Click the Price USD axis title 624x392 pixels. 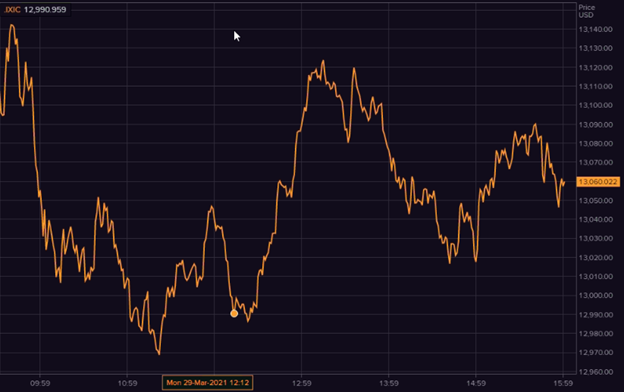click(x=587, y=11)
